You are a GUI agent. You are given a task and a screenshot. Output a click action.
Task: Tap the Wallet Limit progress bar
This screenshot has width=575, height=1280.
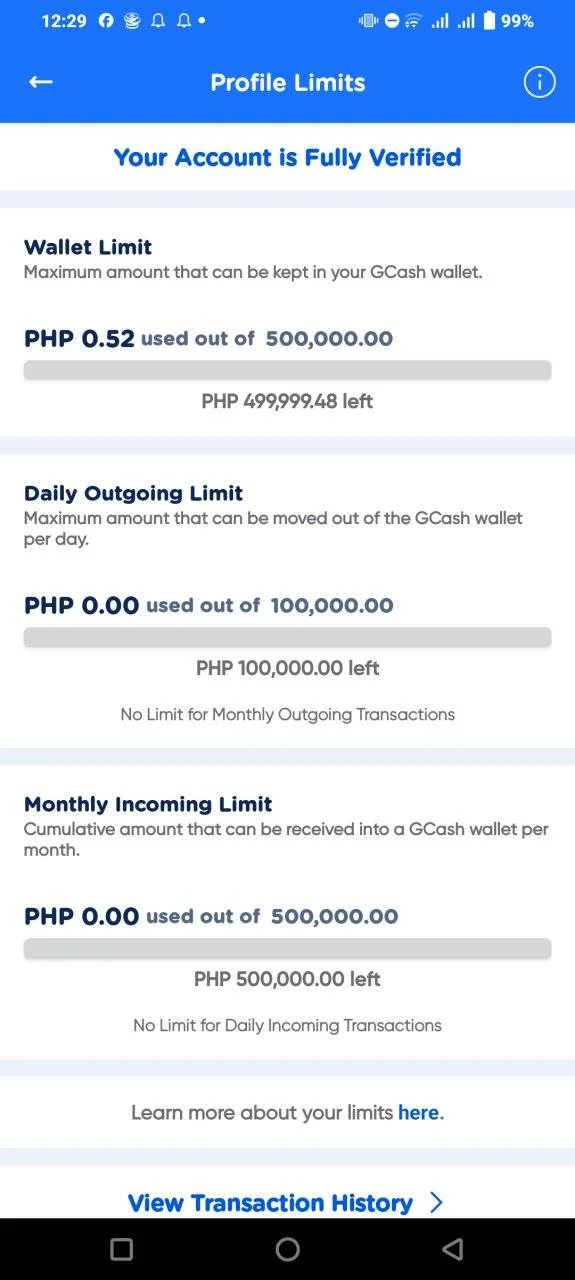click(287, 370)
